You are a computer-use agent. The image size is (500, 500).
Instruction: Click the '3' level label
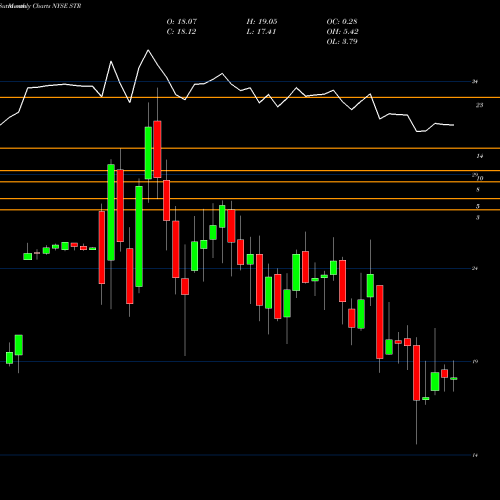478,218
